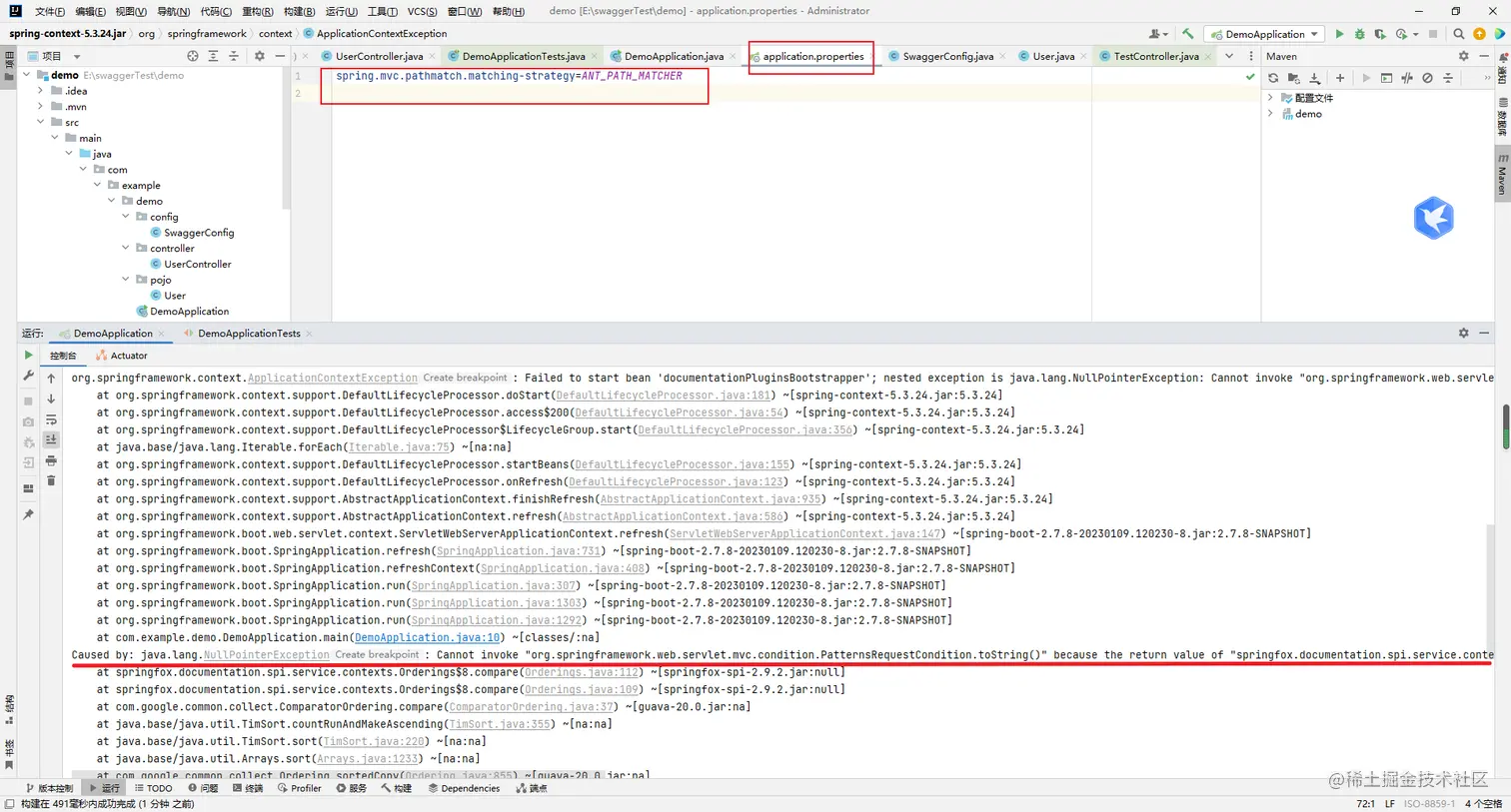Expand the demo node in Maven
Image resolution: width=1511 pixels, height=812 pixels.
(x=1271, y=114)
